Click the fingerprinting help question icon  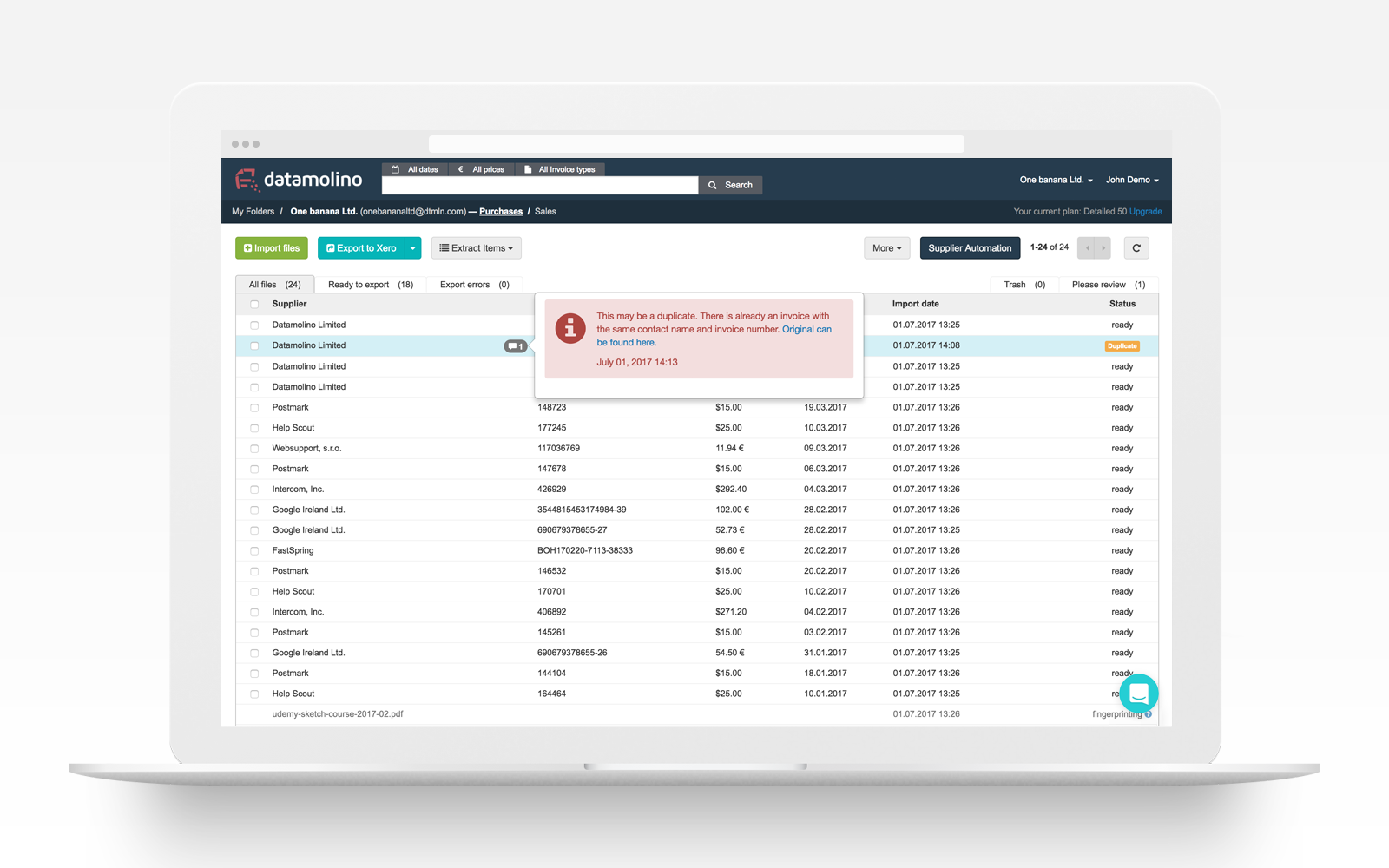pyautogui.click(x=1149, y=714)
